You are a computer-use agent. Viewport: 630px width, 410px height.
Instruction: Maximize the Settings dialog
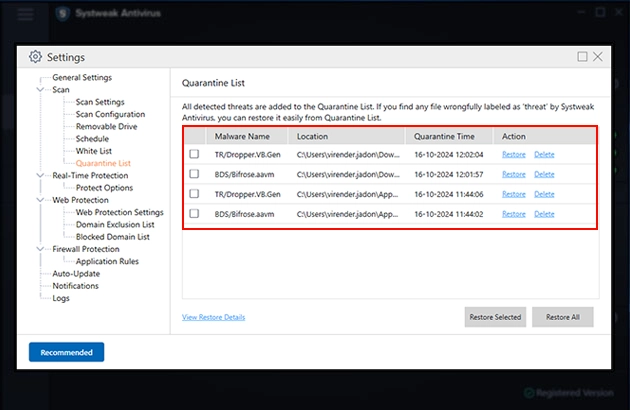click(582, 57)
